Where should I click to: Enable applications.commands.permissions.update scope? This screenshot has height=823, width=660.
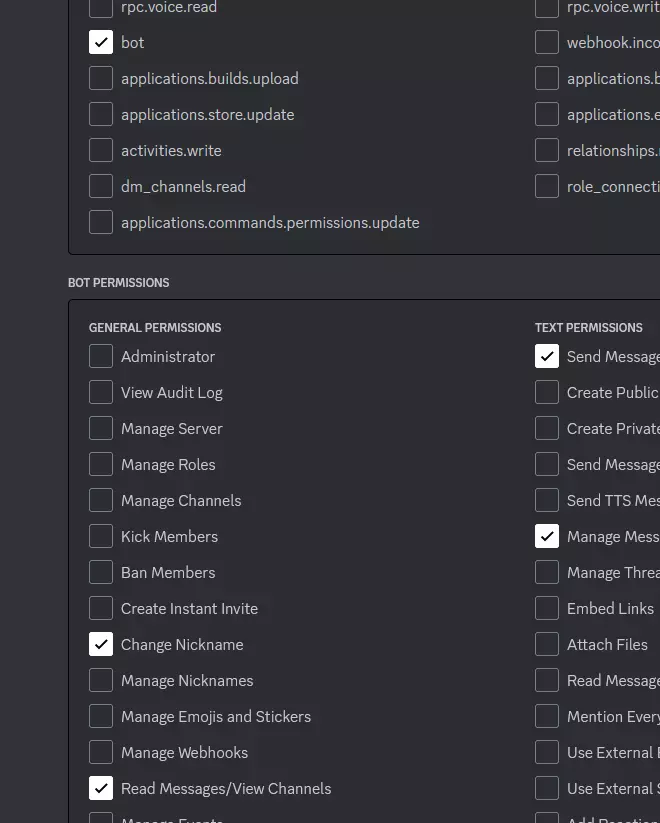click(101, 223)
